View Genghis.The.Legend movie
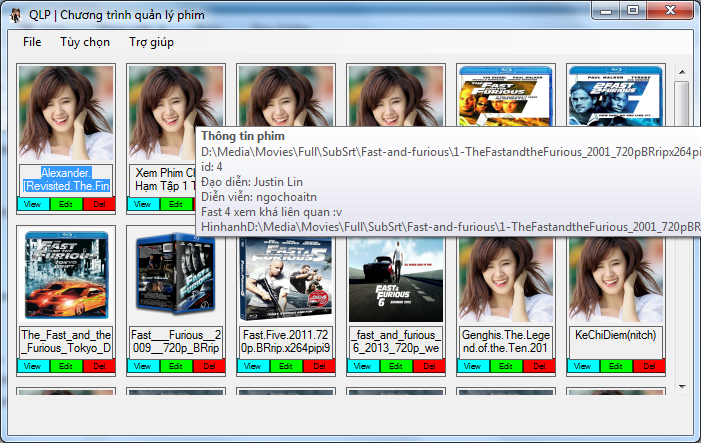This screenshot has height=443, width=701. pyautogui.click(x=473, y=366)
